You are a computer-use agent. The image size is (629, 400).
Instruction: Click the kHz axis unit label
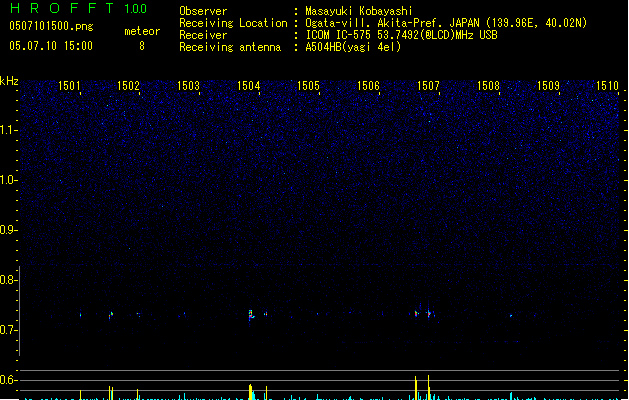click(x=9, y=81)
